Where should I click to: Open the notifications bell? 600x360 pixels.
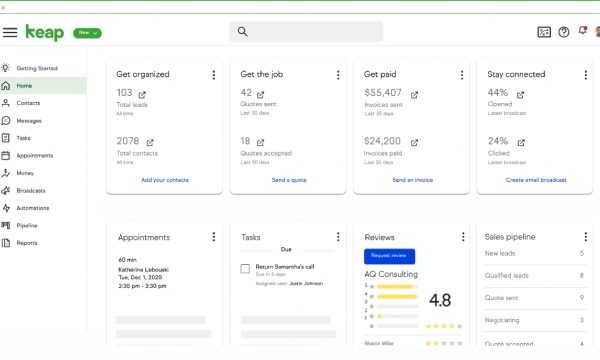pos(582,31)
